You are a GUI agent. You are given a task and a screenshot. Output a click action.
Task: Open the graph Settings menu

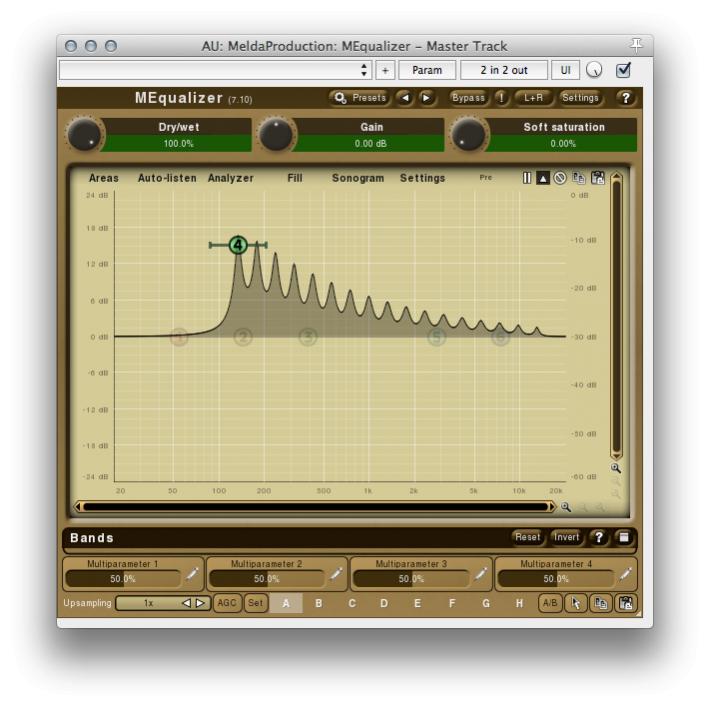point(422,178)
